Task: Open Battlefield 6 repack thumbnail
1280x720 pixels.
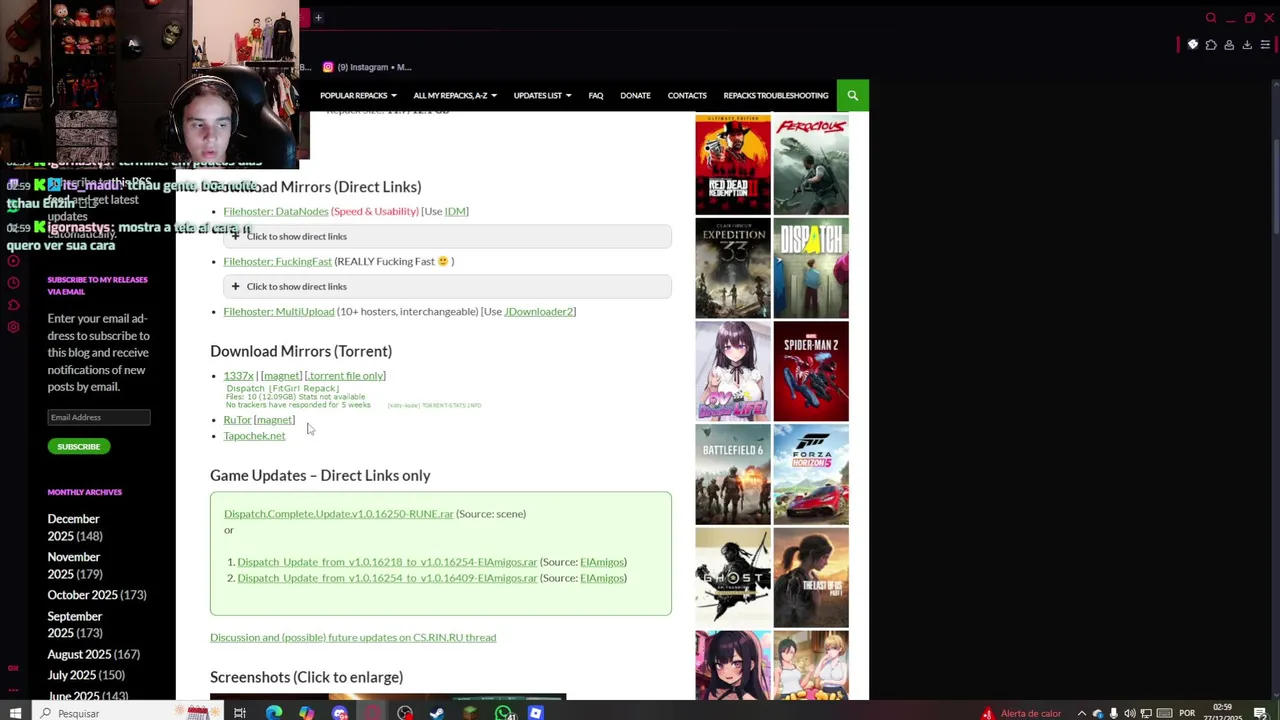Action: tap(733, 474)
